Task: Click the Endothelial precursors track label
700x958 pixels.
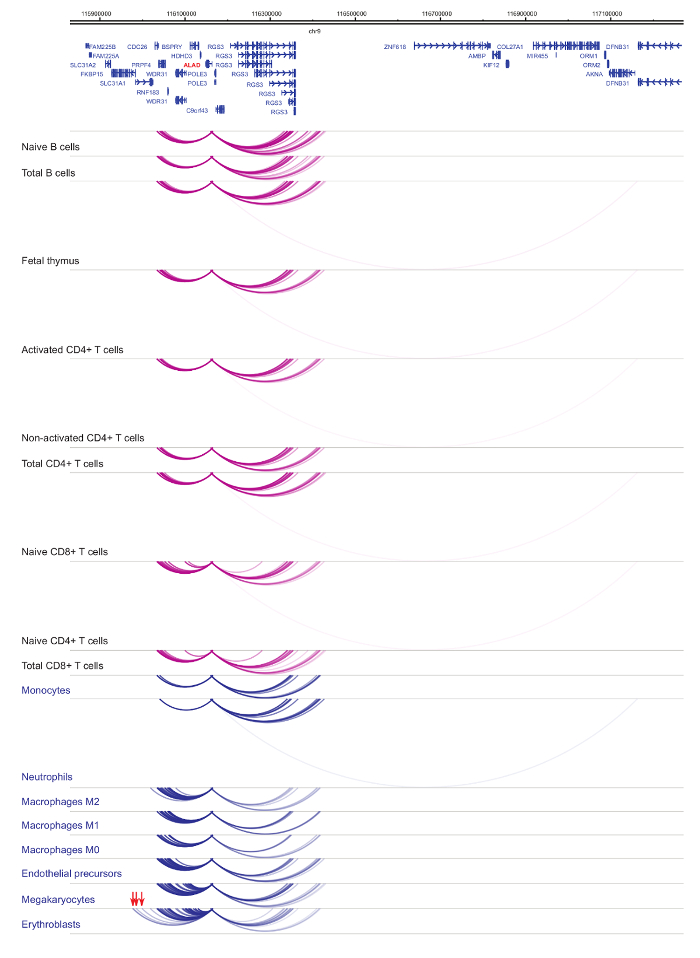Action: pos(72,874)
